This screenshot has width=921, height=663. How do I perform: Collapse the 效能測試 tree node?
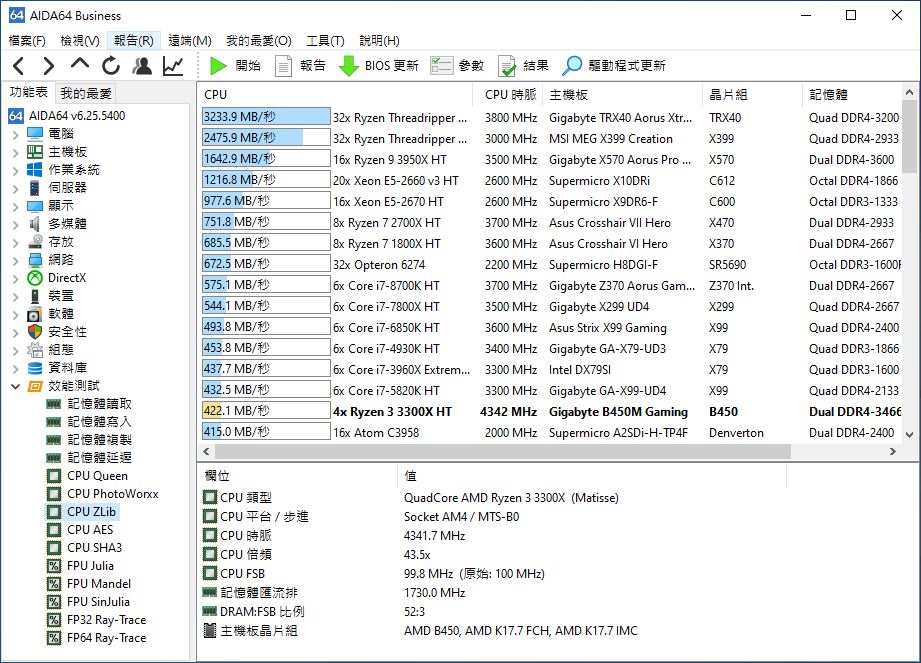(x=15, y=386)
